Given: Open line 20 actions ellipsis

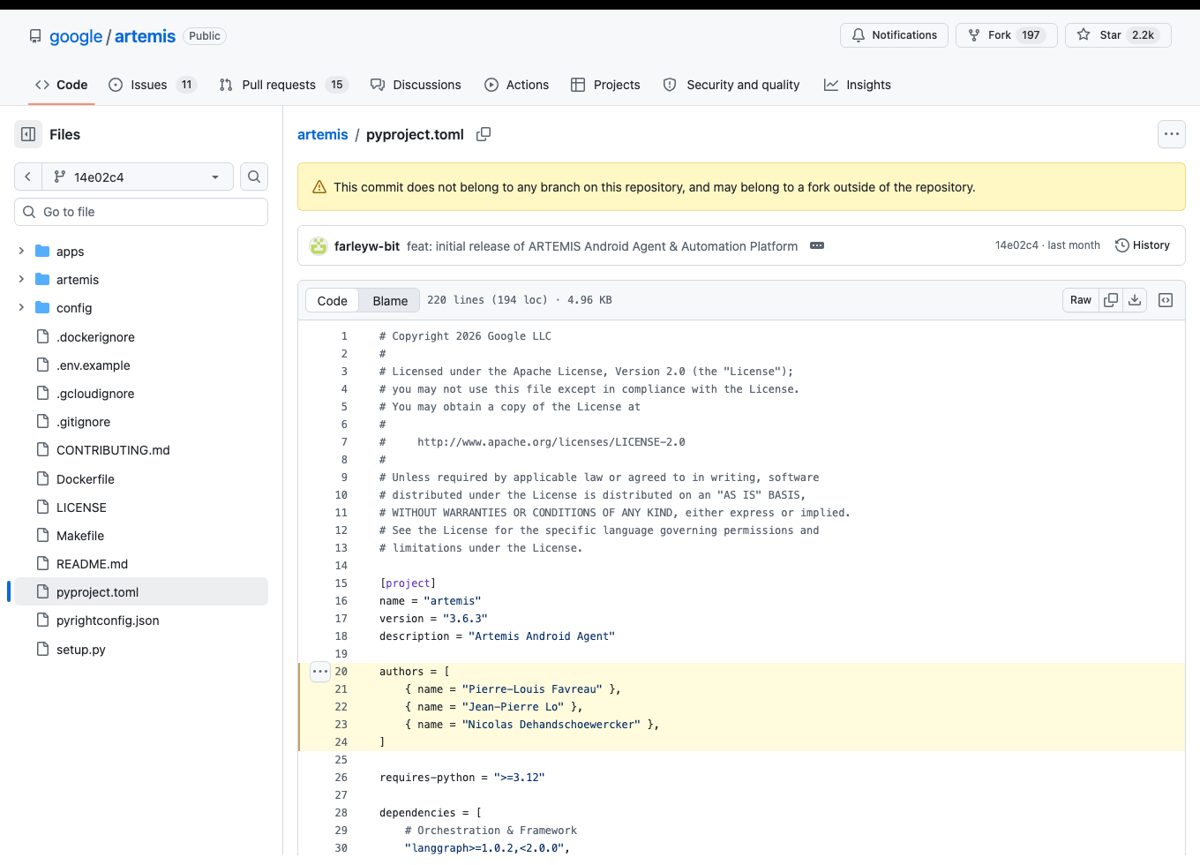Looking at the screenshot, I should click(319, 672).
